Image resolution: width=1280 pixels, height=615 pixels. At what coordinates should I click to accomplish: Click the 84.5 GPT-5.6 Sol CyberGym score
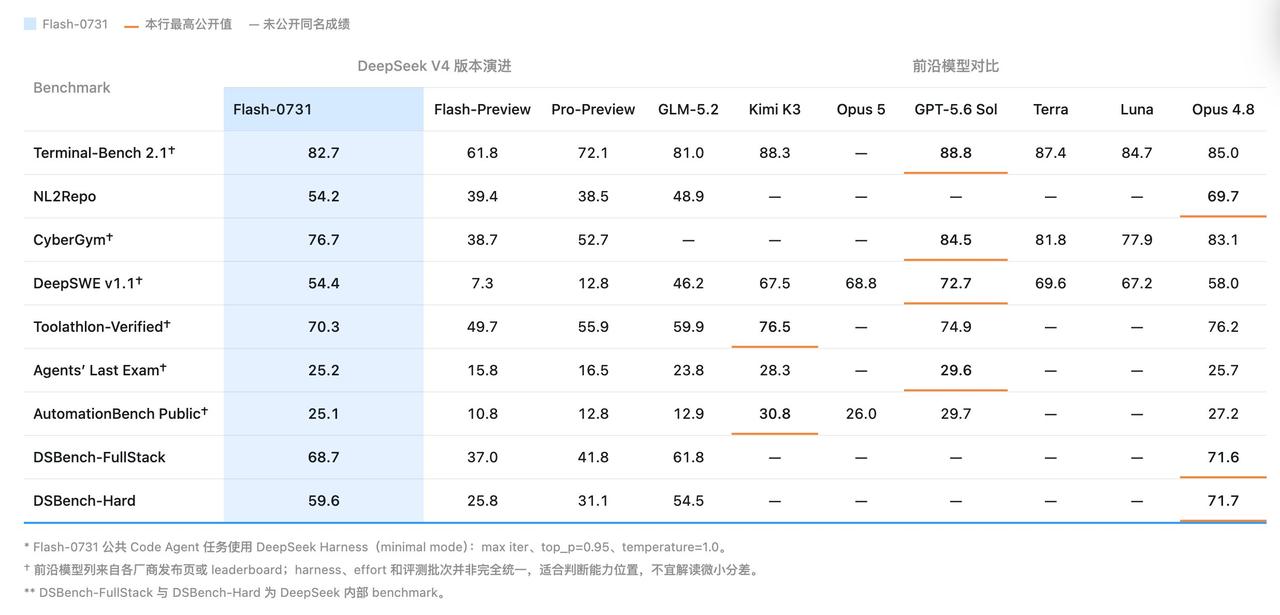coord(956,240)
